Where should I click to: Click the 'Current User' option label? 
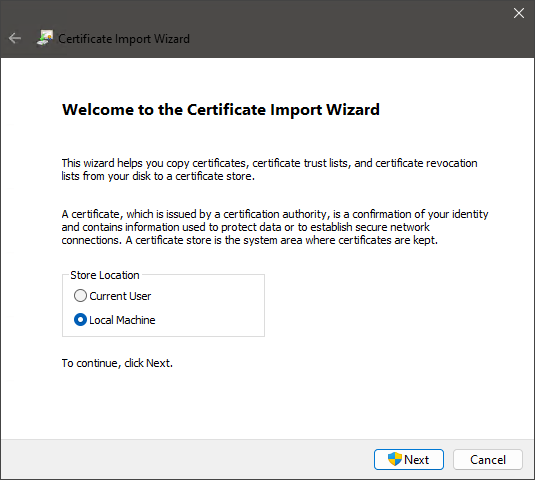(120, 296)
